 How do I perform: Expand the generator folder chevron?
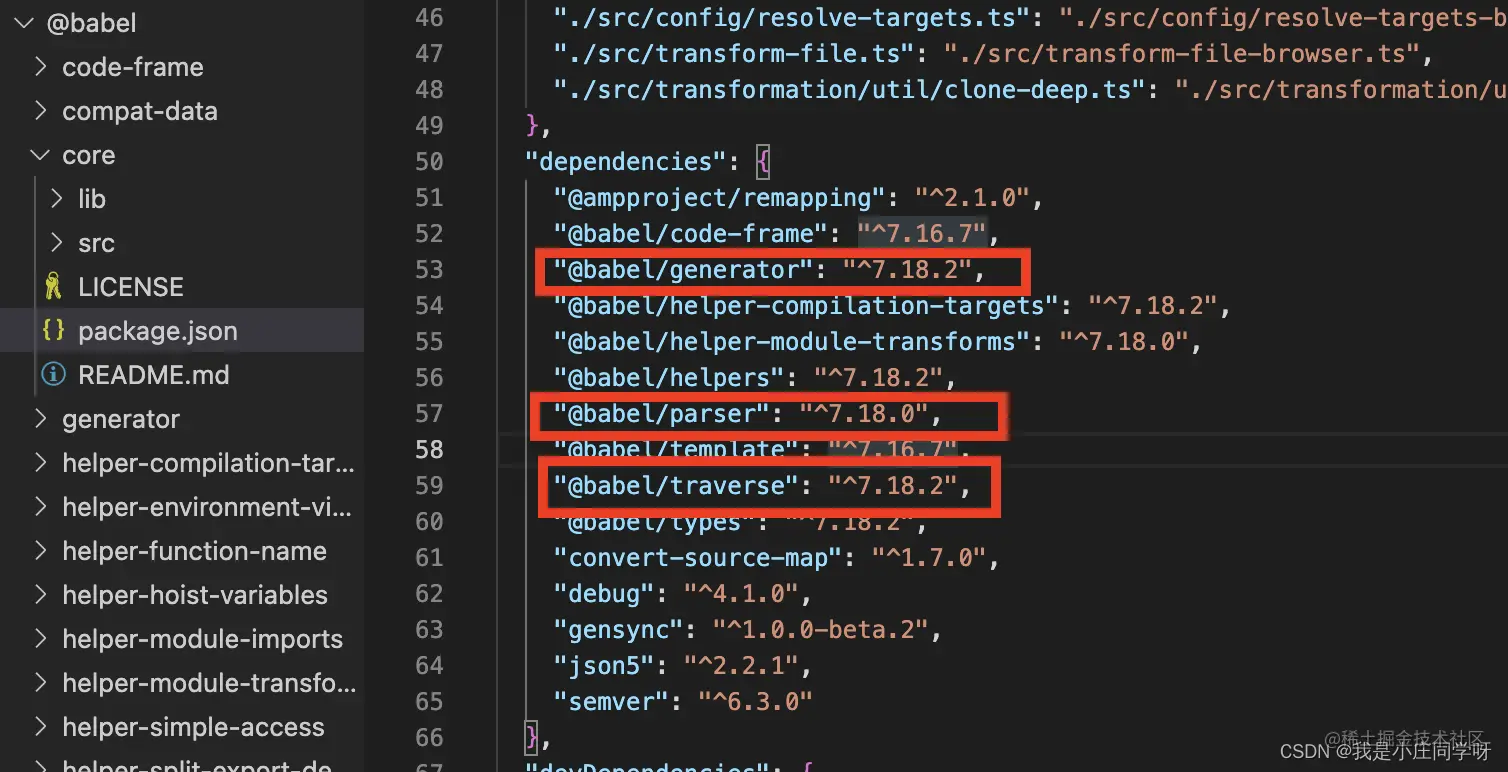click(x=40, y=419)
